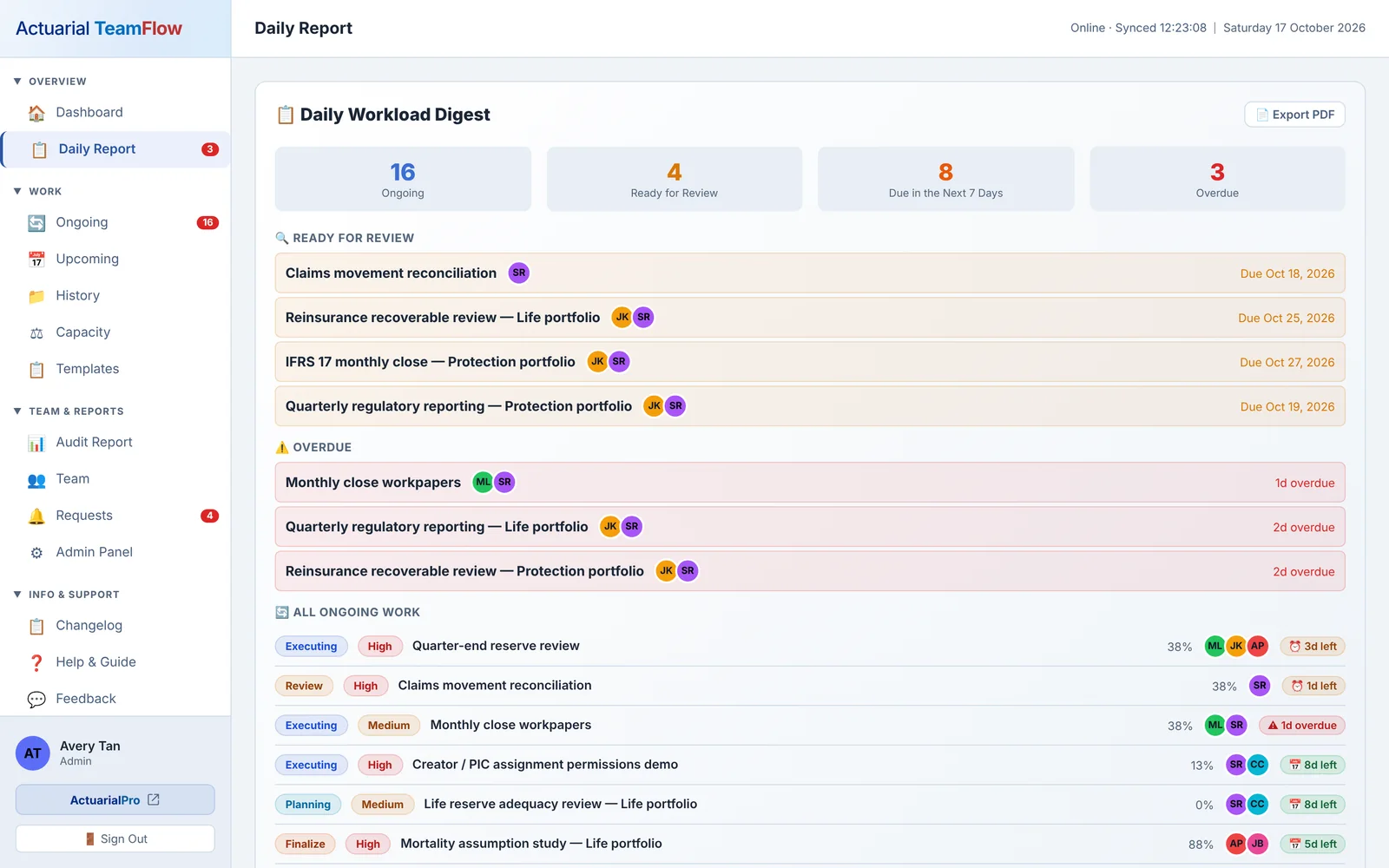Image resolution: width=1389 pixels, height=868 pixels.
Task: Click the Finalize status tag on Mortality assumption study
Action: pos(305,844)
